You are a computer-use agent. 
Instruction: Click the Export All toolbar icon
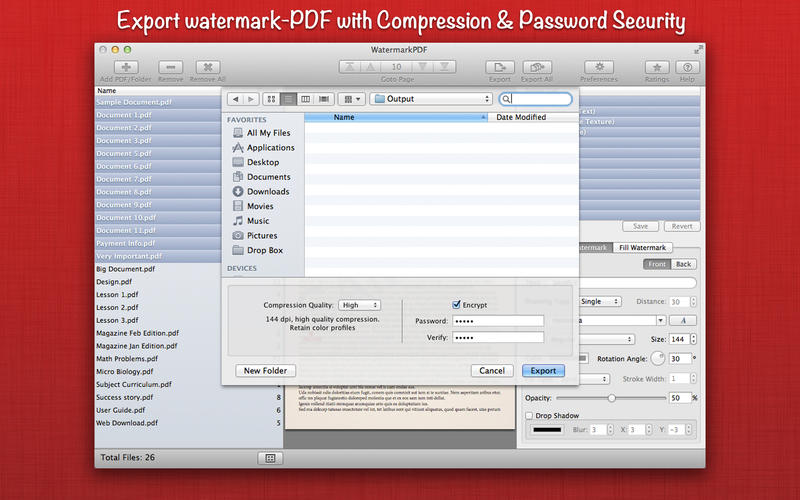click(x=537, y=67)
